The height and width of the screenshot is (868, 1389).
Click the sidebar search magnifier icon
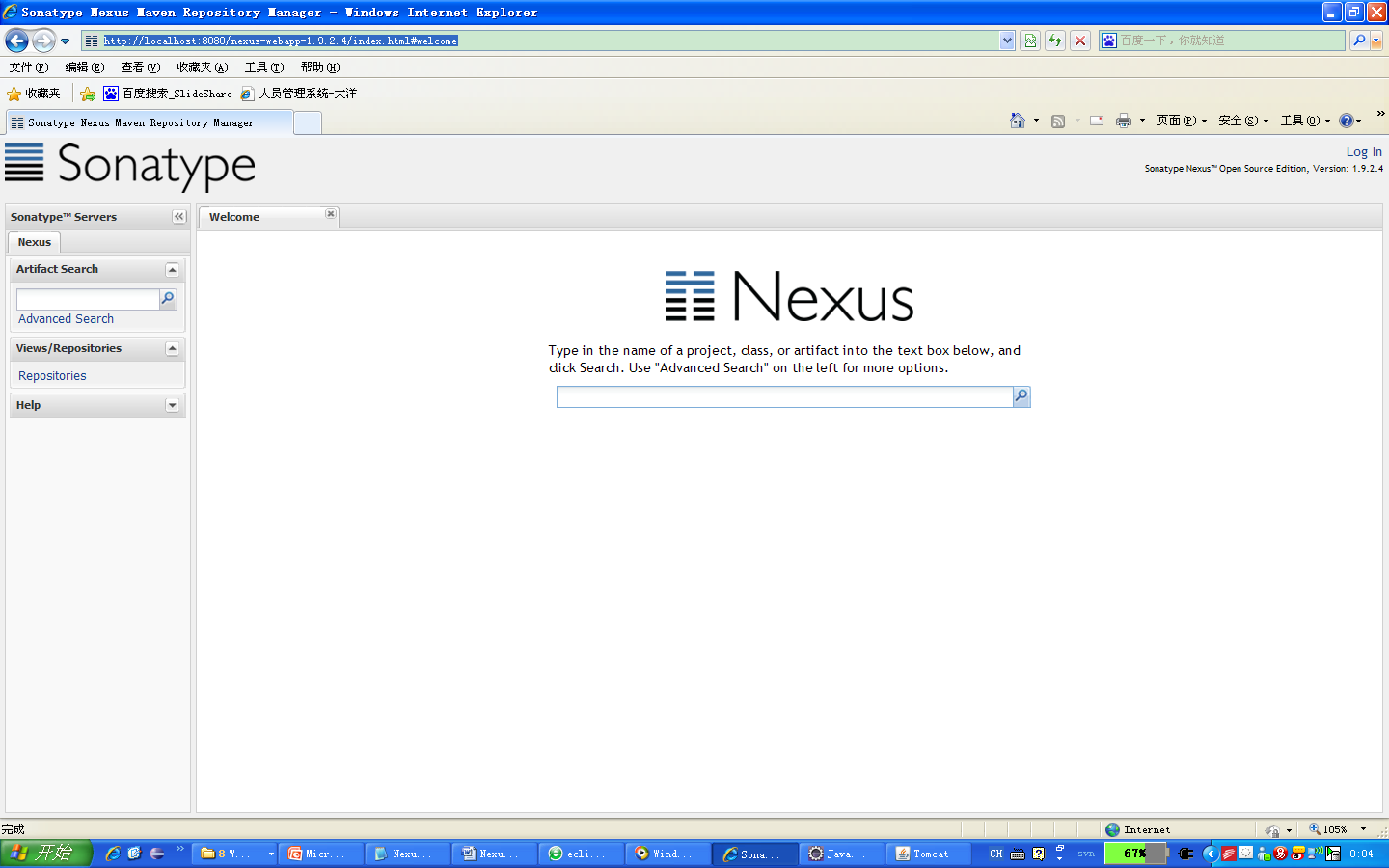(168, 299)
